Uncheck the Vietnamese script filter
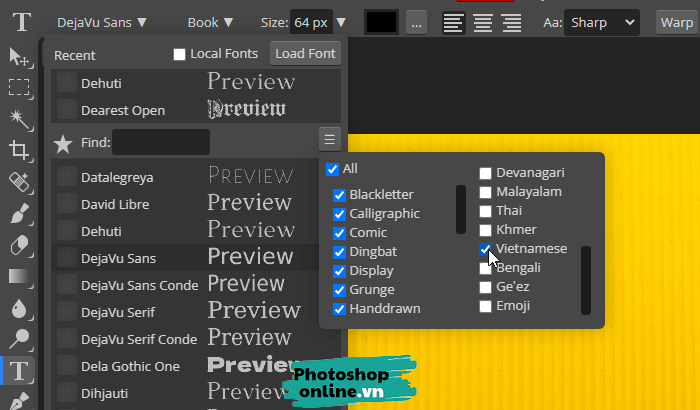Viewport: 700px width, 410px height. [486, 249]
